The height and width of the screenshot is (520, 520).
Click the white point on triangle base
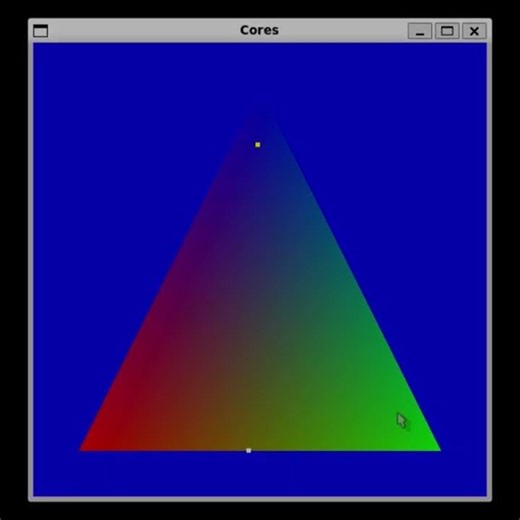tap(248, 450)
